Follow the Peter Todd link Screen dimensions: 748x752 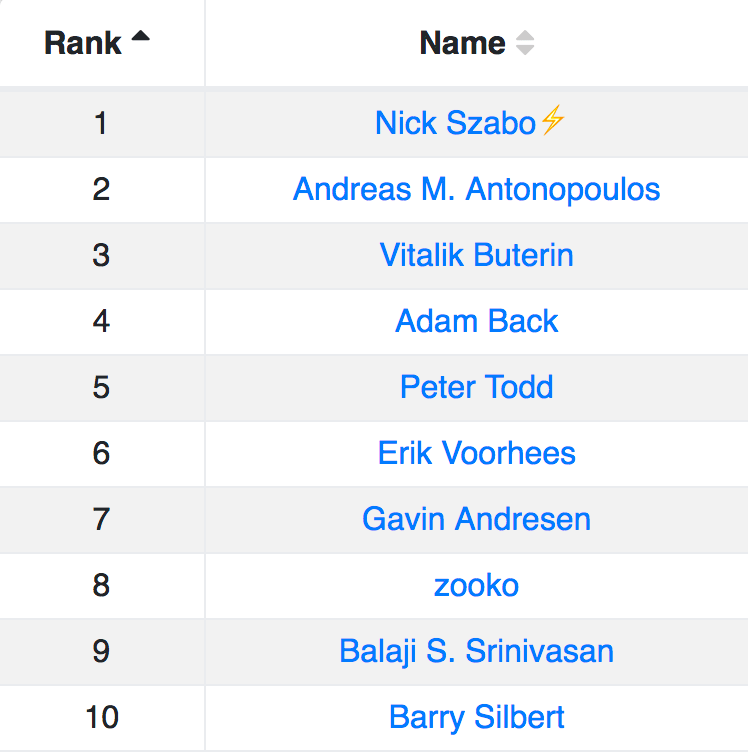coord(477,387)
